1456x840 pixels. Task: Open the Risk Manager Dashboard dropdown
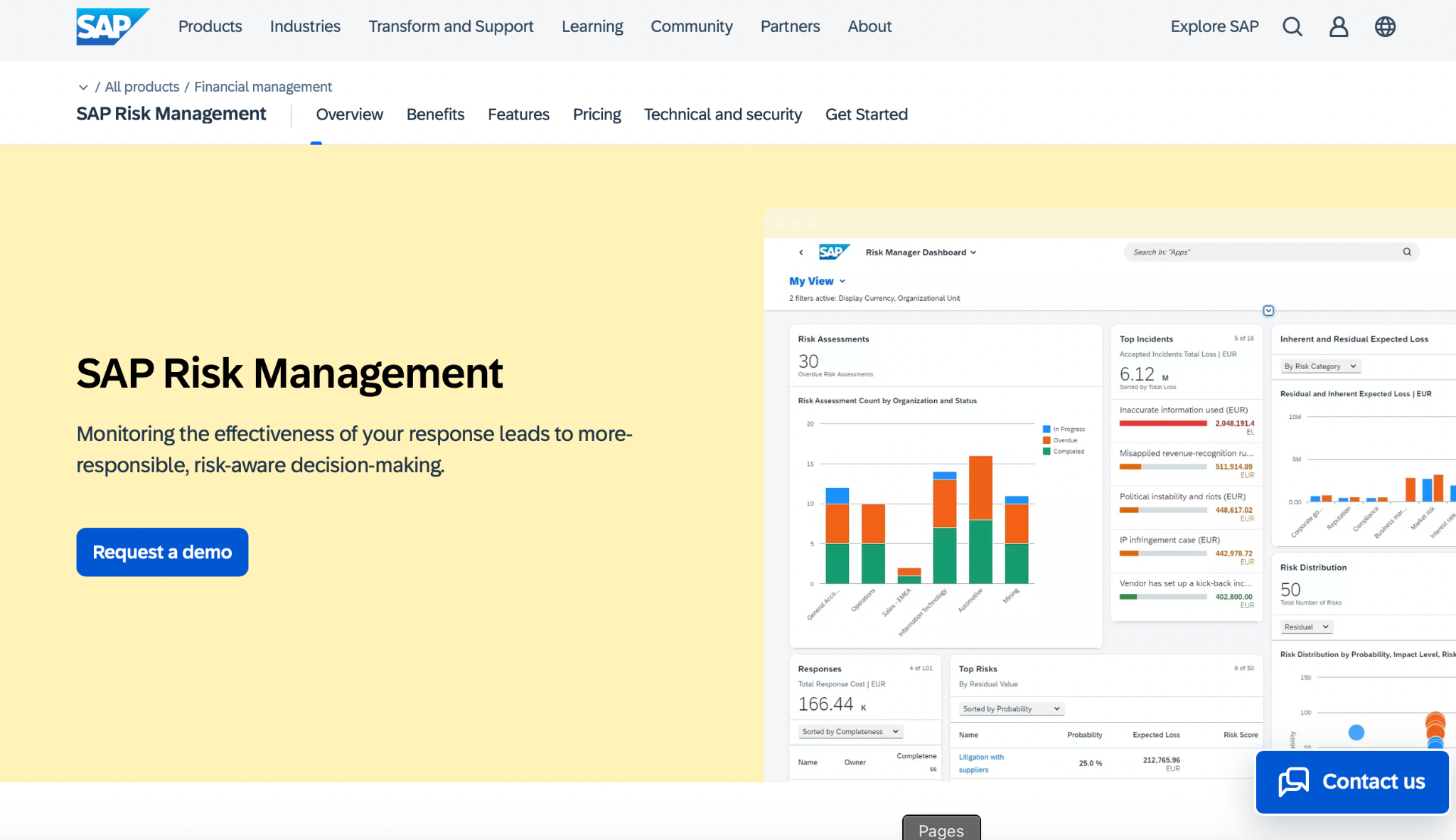[921, 252]
